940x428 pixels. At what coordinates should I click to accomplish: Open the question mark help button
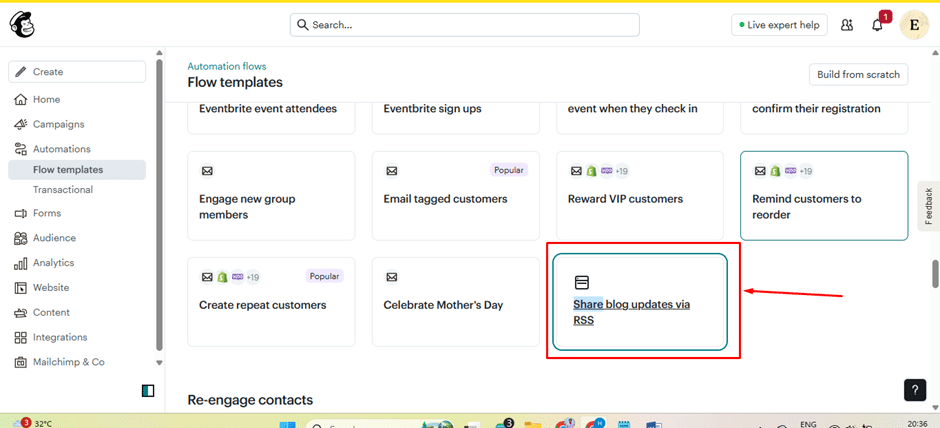(x=915, y=390)
